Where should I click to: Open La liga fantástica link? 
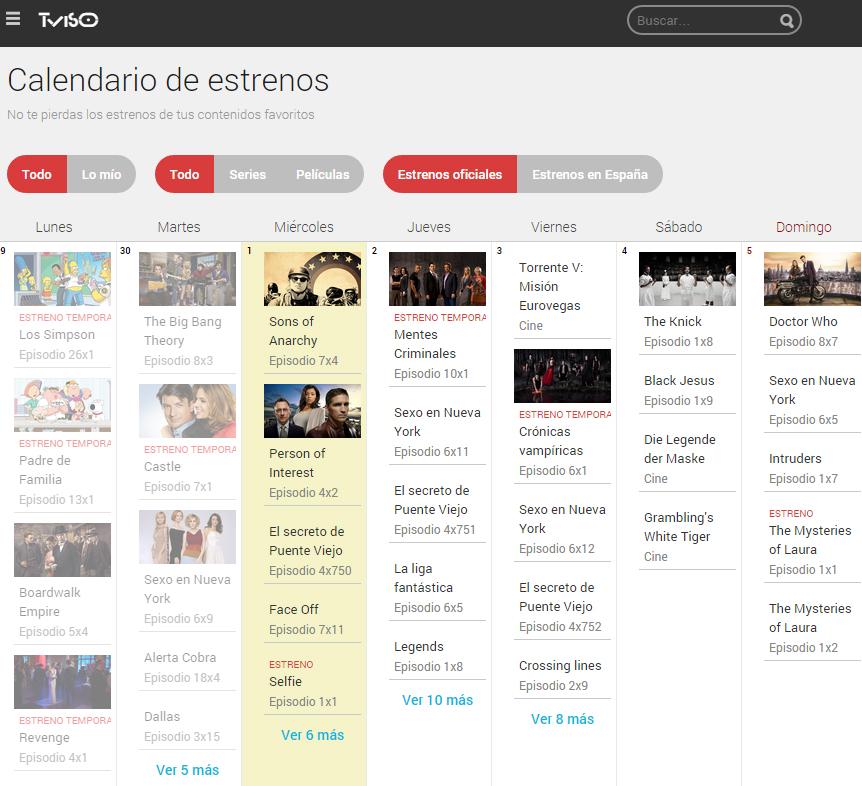coord(423,578)
